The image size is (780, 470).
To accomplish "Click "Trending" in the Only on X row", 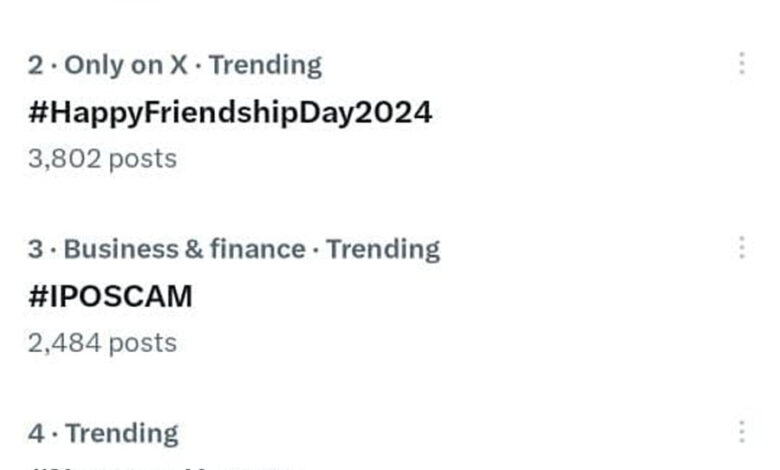I will click(265, 65).
